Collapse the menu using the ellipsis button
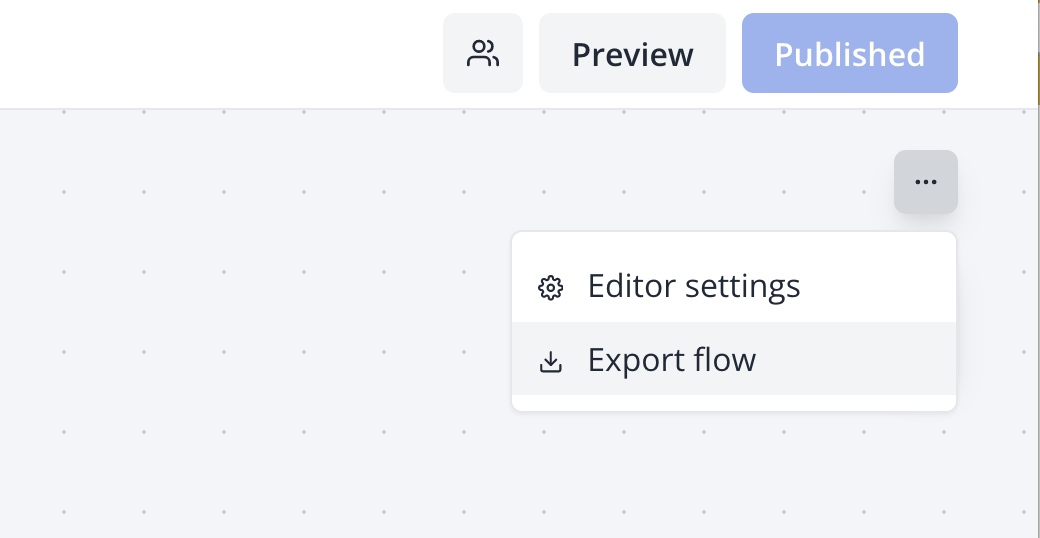 (926, 182)
